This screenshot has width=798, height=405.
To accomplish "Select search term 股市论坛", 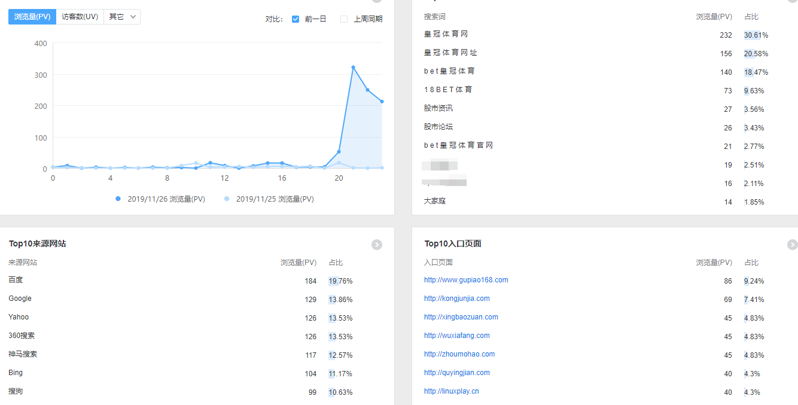I will (x=438, y=127).
